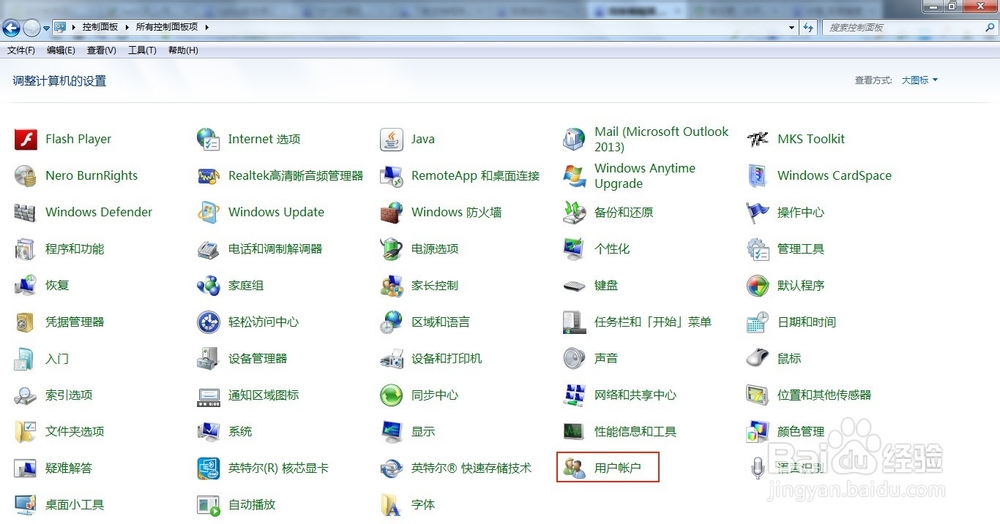Click 所有控制面板项 breadcrumb segment
This screenshot has width=1000, height=524.
pos(166,27)
